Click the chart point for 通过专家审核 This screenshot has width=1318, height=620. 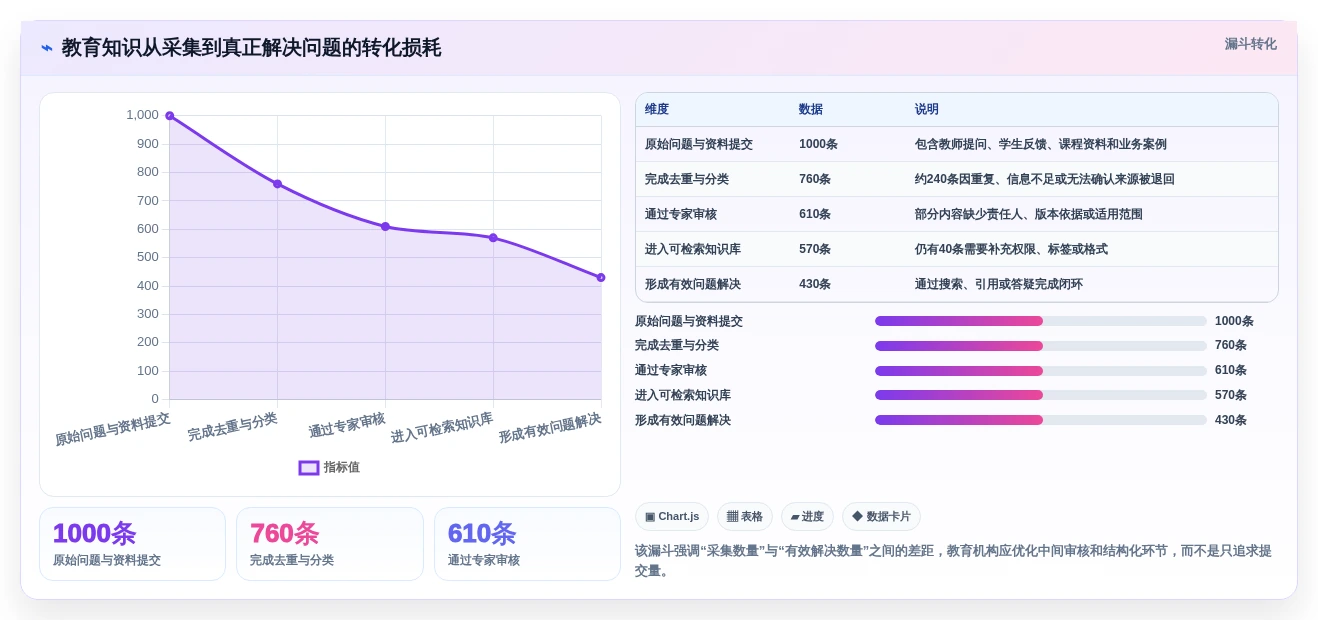385,227
